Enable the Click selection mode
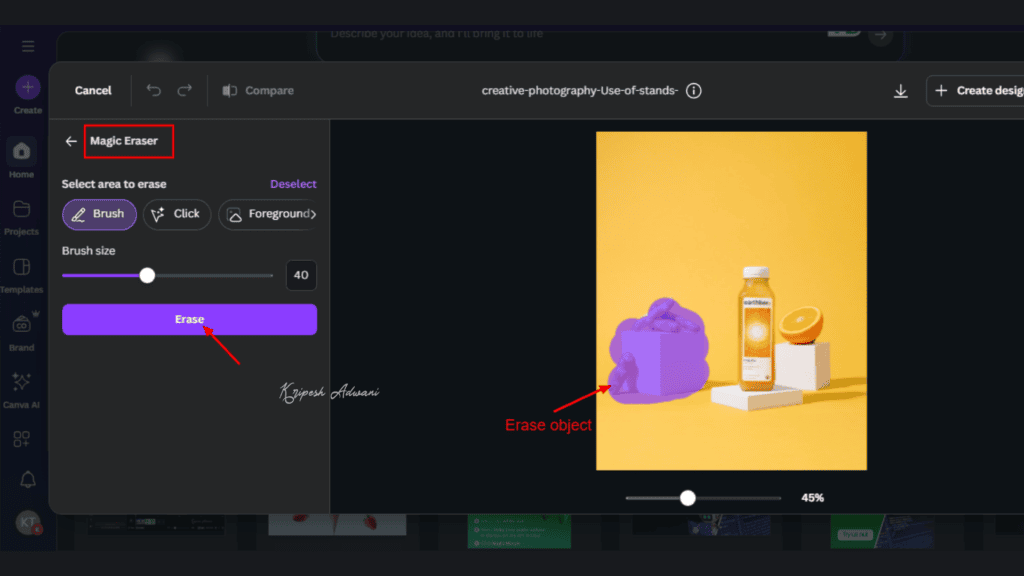1024x576 pixels. tap(176, 214)
